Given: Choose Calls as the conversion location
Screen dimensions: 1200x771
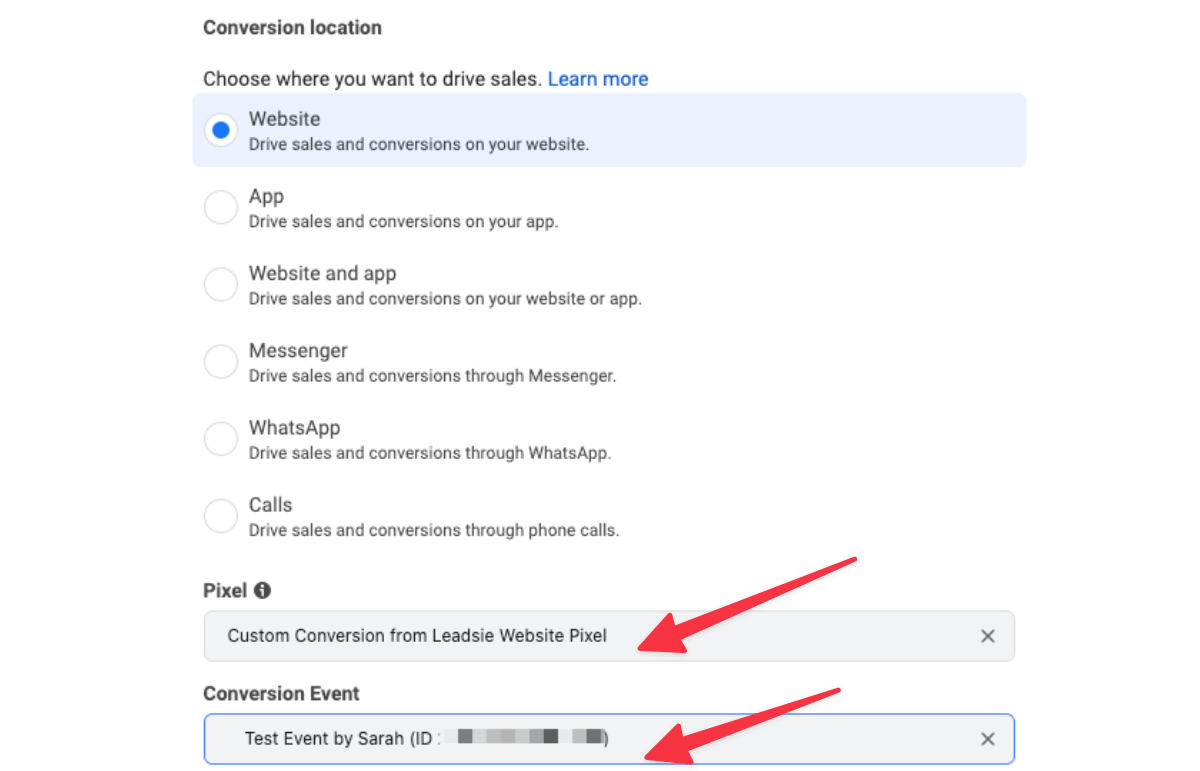Looking at the screenshot, I should click(x=220, y=515).
